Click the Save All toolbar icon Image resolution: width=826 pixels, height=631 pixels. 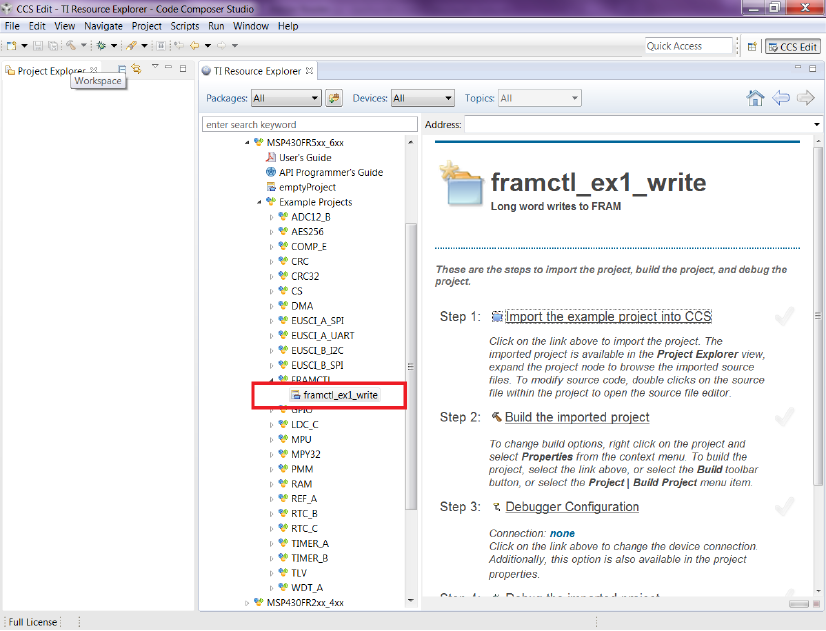click(x=53, y=46)
